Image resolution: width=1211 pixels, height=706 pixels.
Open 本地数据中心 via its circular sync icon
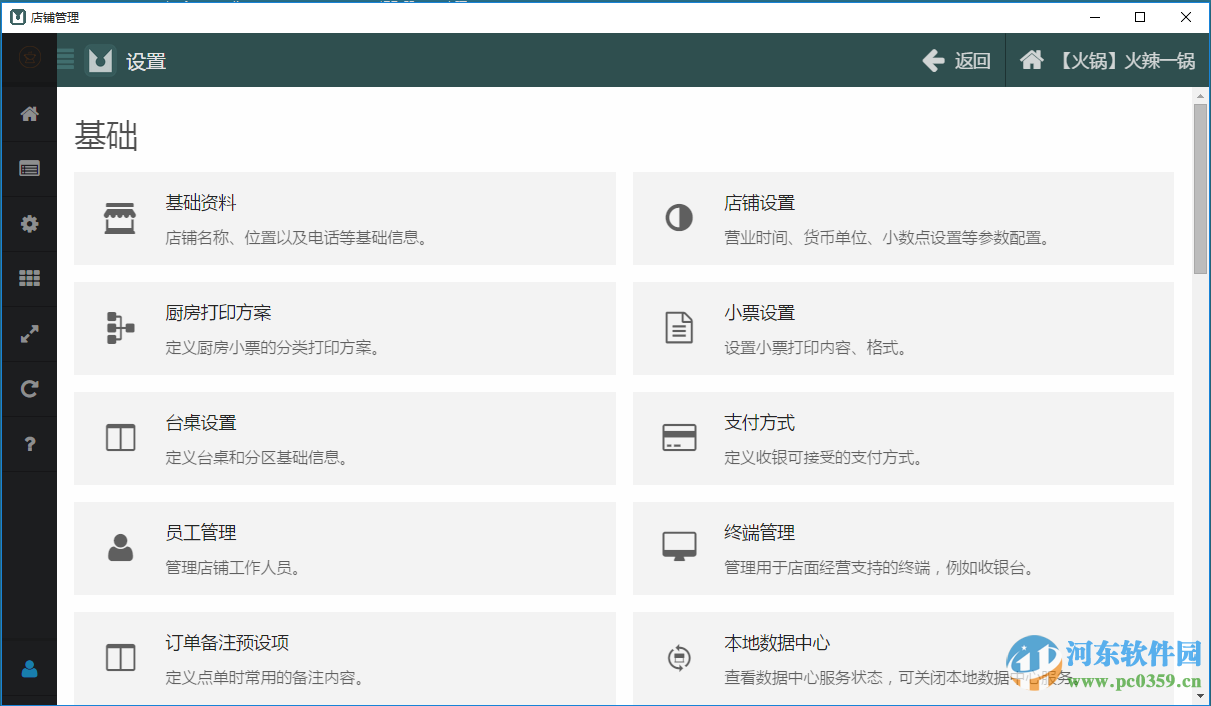point(679,658)
